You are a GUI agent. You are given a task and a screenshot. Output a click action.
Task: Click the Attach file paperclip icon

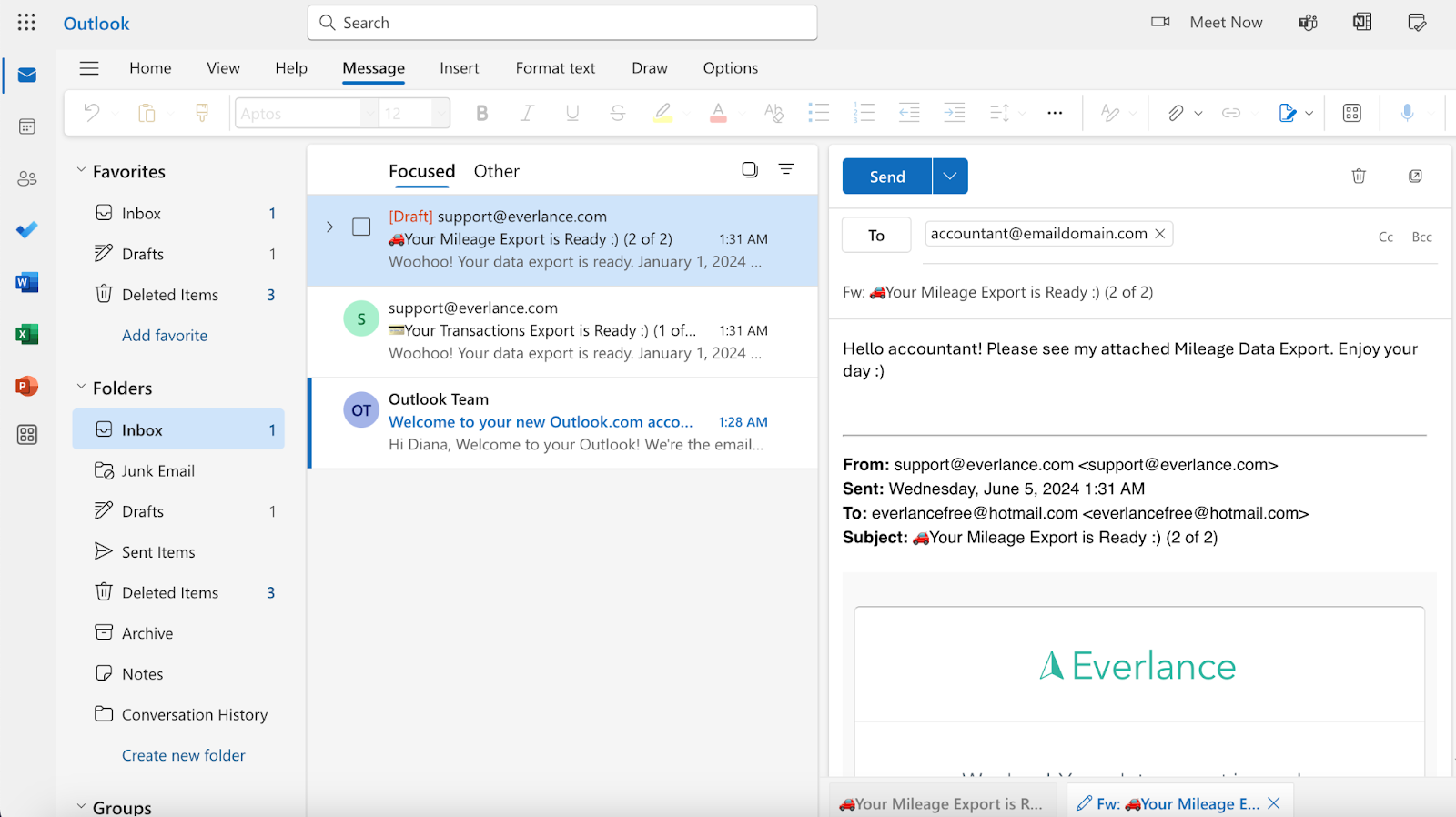point(1176,113)
